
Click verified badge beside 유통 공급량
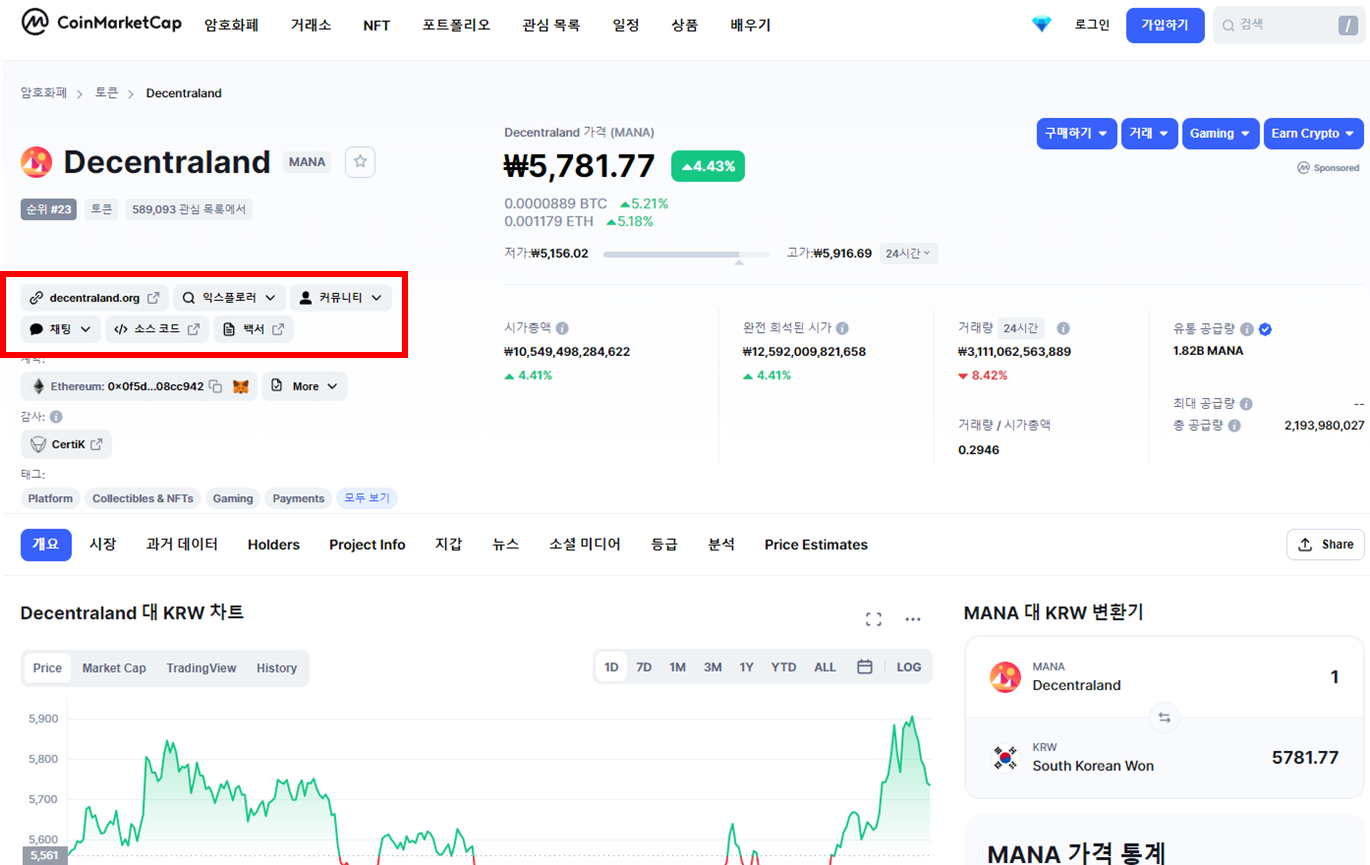pos(1265,328)
